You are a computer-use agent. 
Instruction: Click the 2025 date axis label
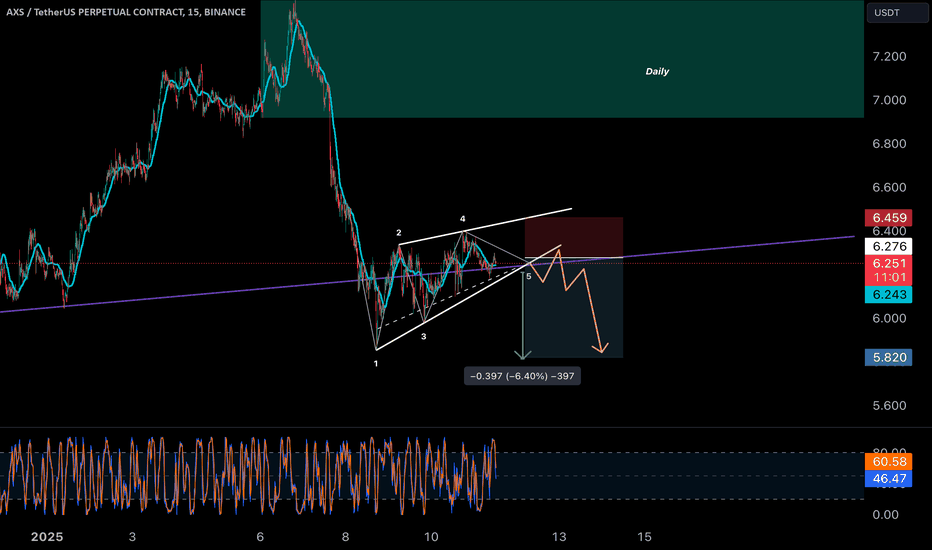[x=47, y=537]
